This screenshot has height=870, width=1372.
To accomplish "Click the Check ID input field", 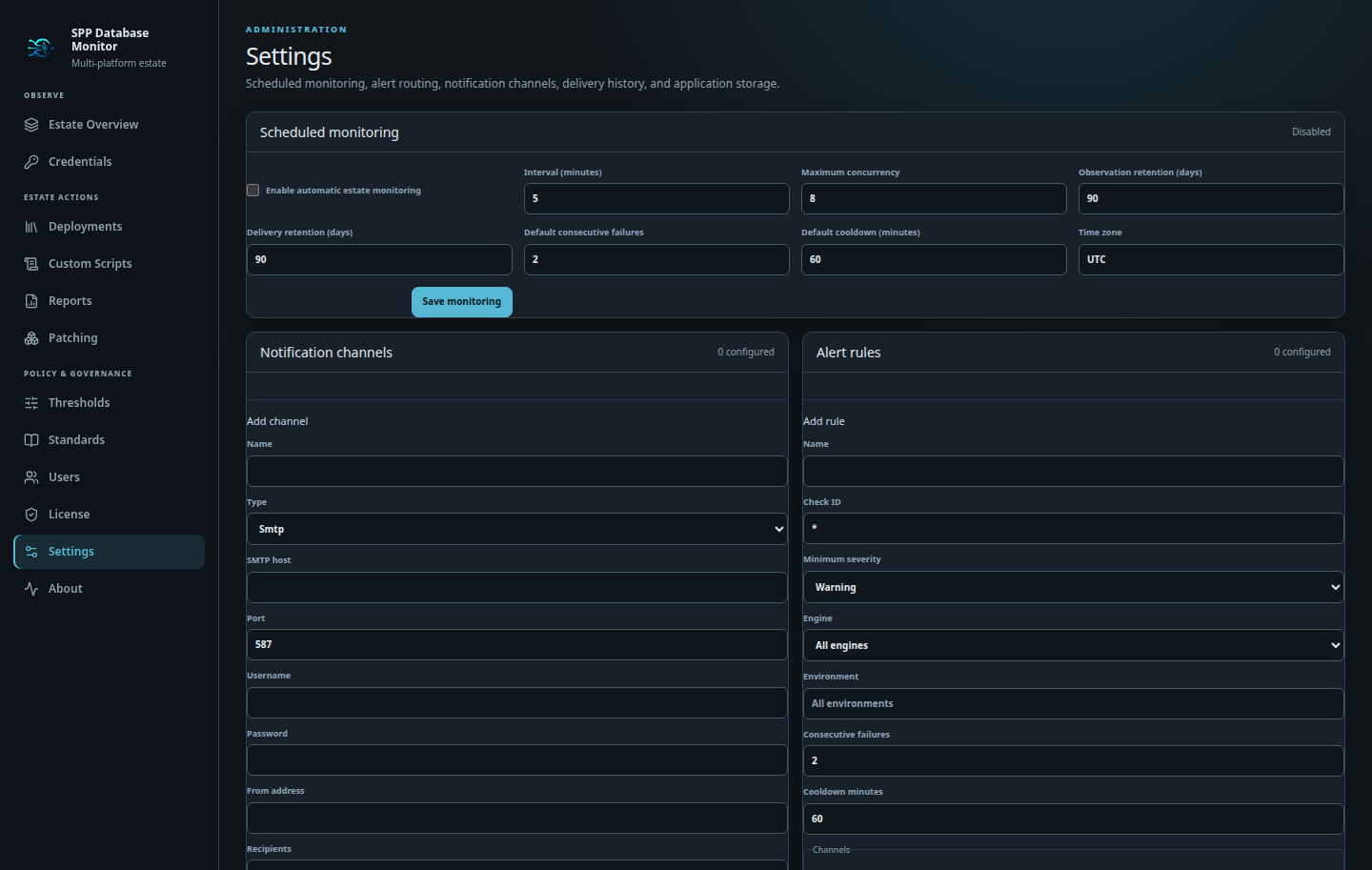I will click(x=1074, y=528).
